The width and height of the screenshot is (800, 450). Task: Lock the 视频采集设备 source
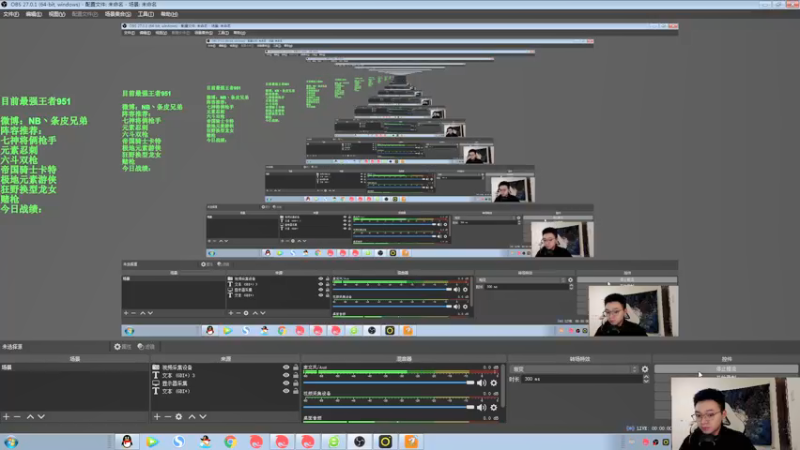click(x=295, y=367)
